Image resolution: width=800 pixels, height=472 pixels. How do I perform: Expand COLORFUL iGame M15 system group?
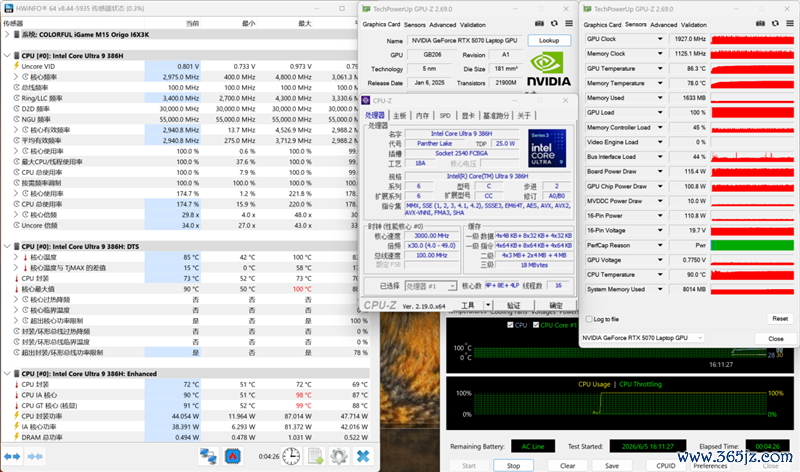(7, 34)
